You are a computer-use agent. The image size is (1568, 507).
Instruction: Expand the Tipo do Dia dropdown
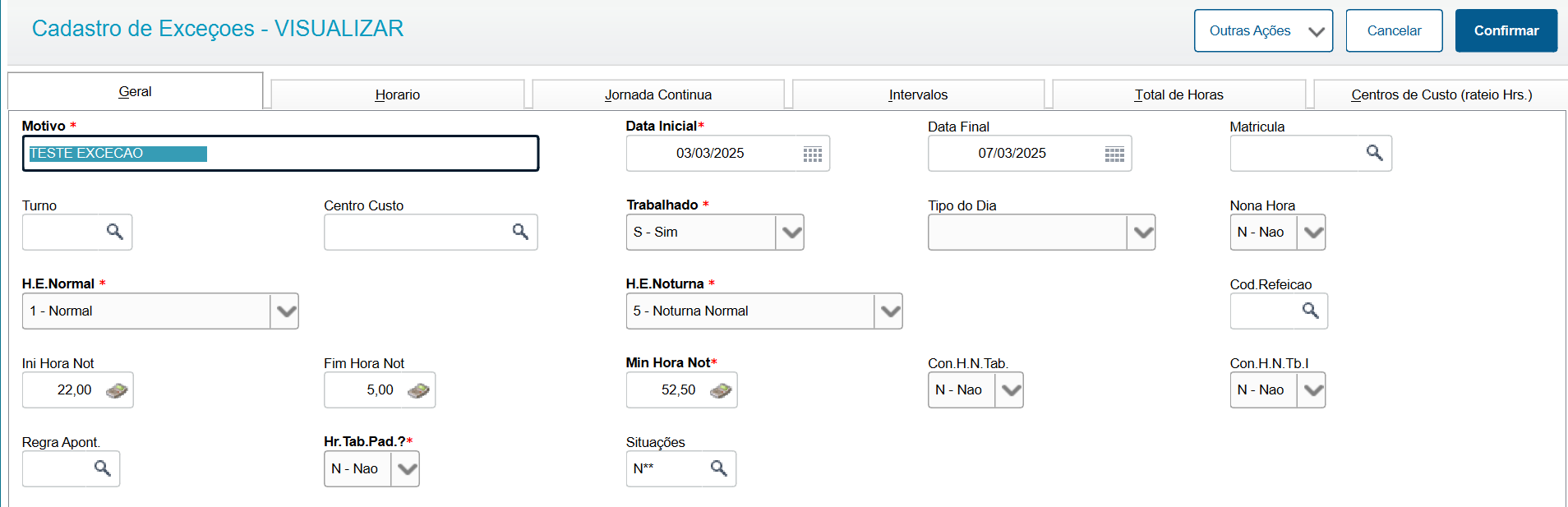coord(1141,233)
